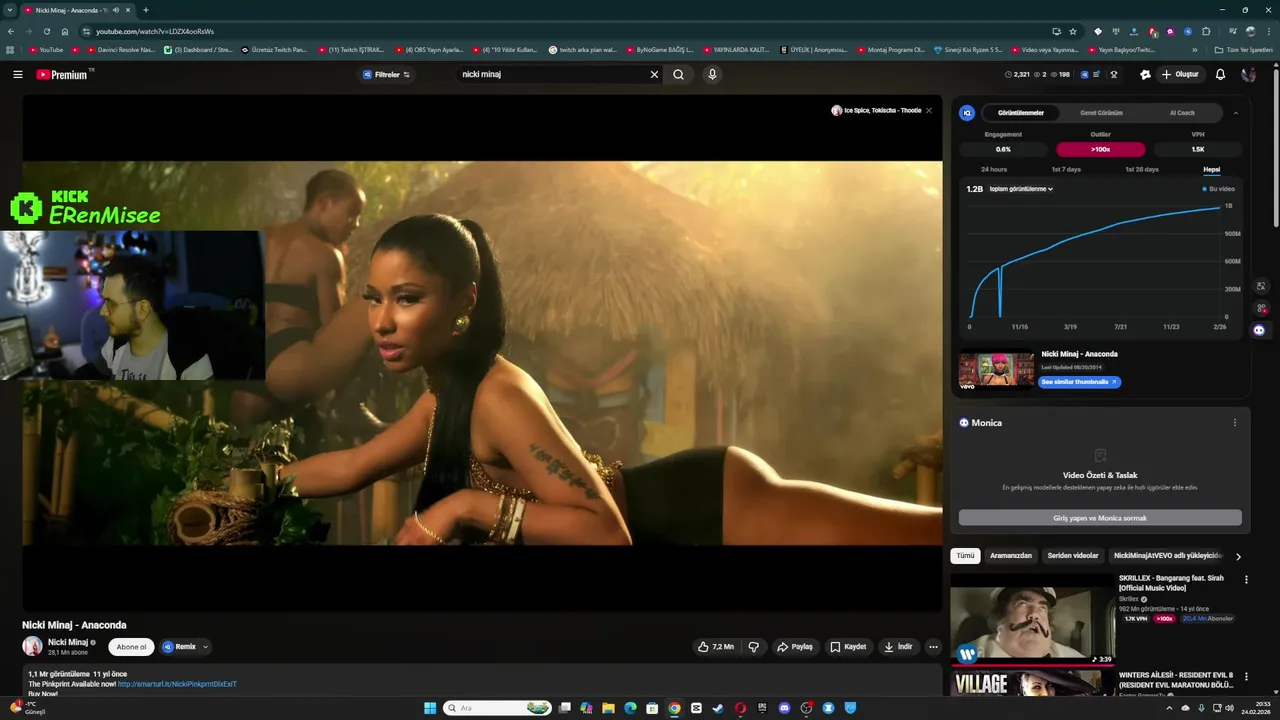Expand the Remix dropdown arrow
1280x720 pixels.
tap(205, 647)
